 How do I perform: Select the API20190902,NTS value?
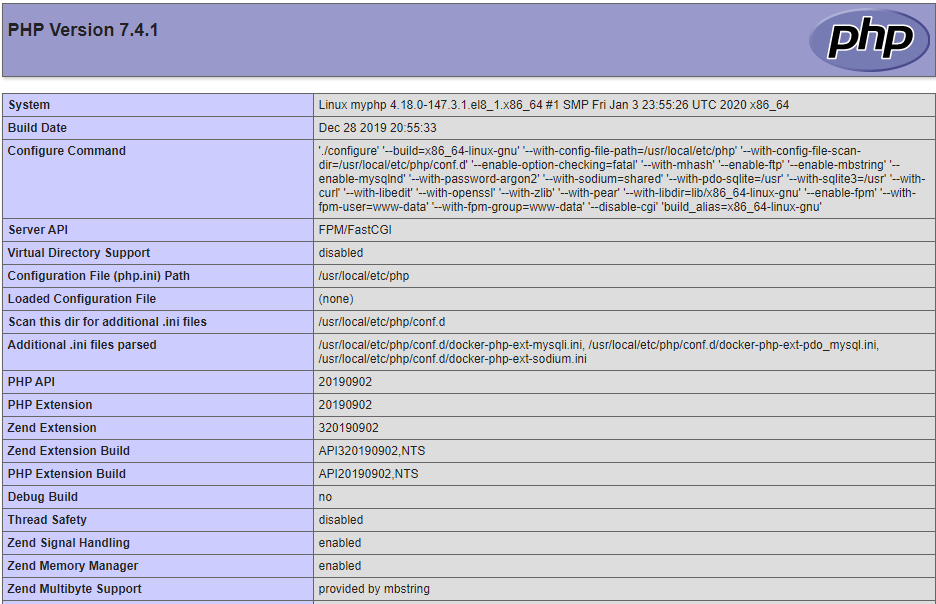[368, 474]
